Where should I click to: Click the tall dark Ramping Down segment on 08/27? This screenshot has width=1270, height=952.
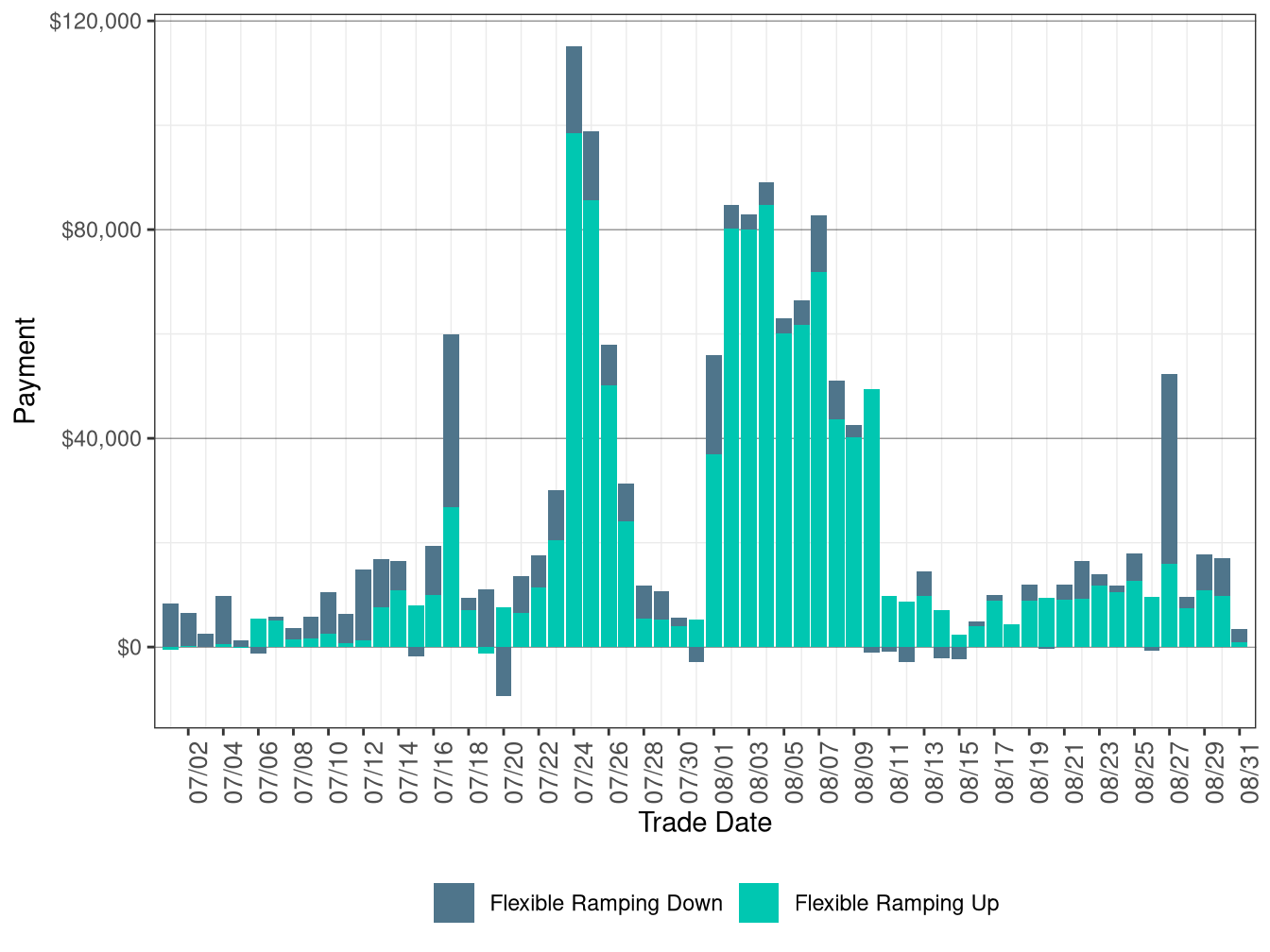[x=1170, y=469]
